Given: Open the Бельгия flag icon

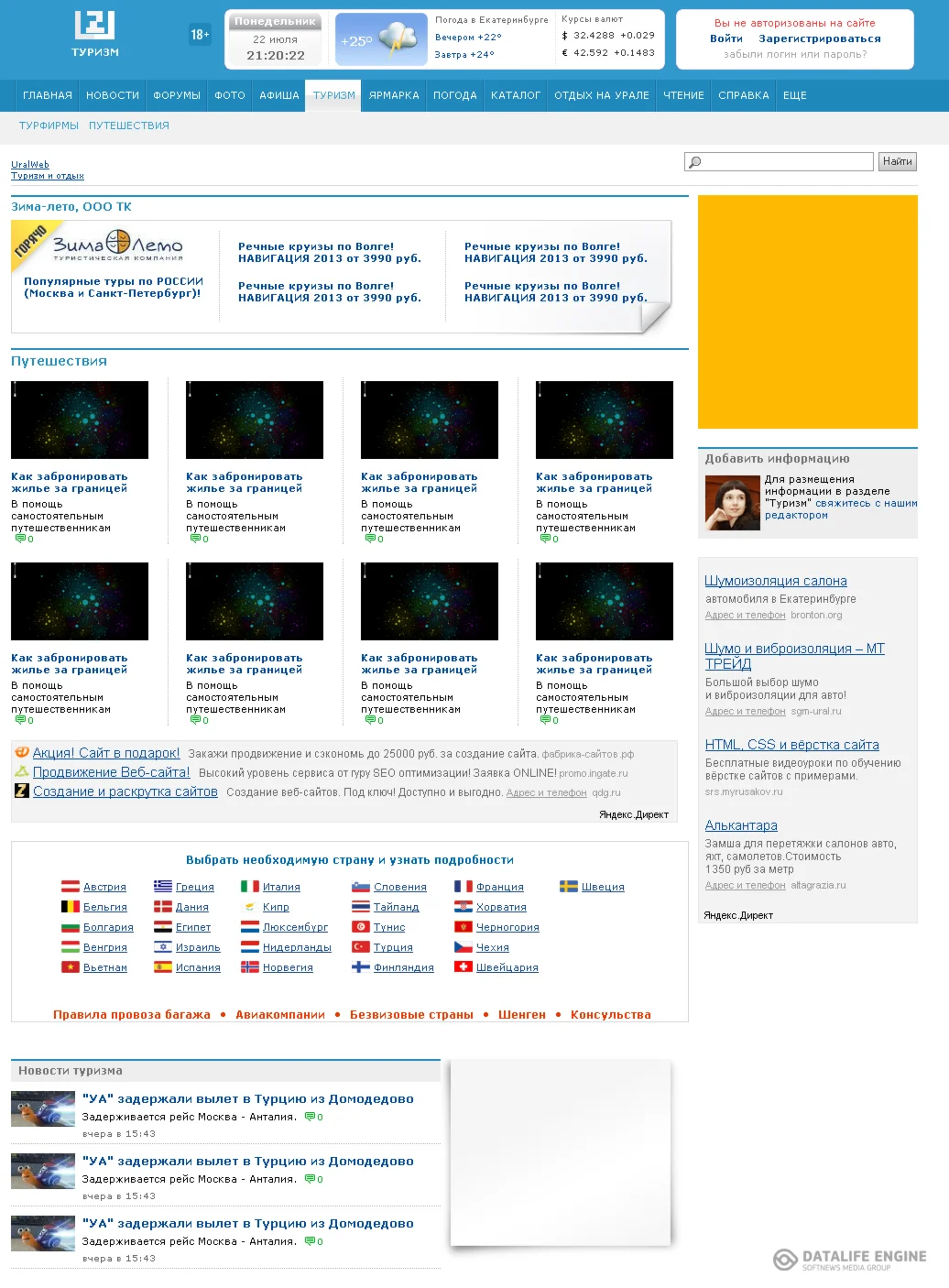Looking at the screenshot, I should coord(71,907).
